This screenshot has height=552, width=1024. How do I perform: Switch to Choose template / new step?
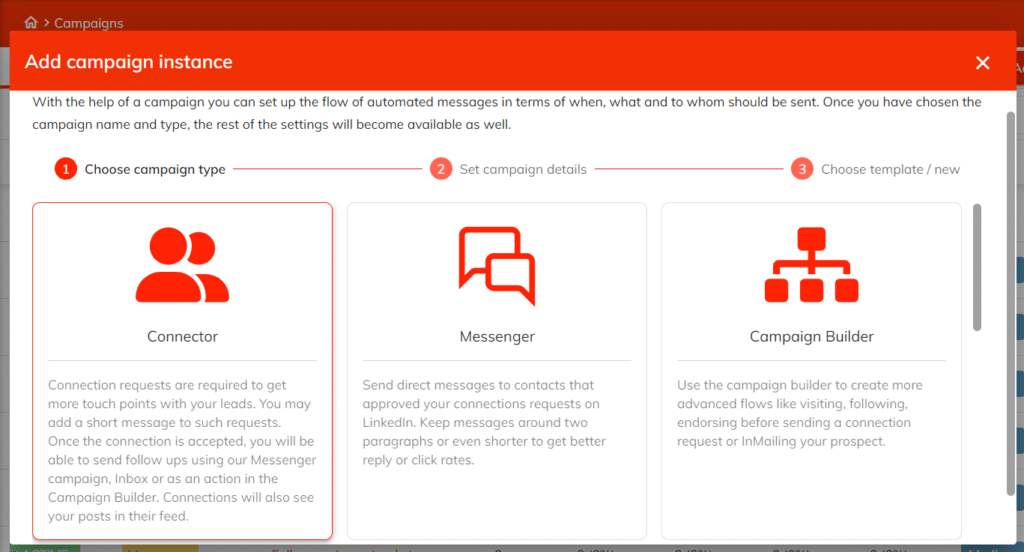click(x=890, y=169)
